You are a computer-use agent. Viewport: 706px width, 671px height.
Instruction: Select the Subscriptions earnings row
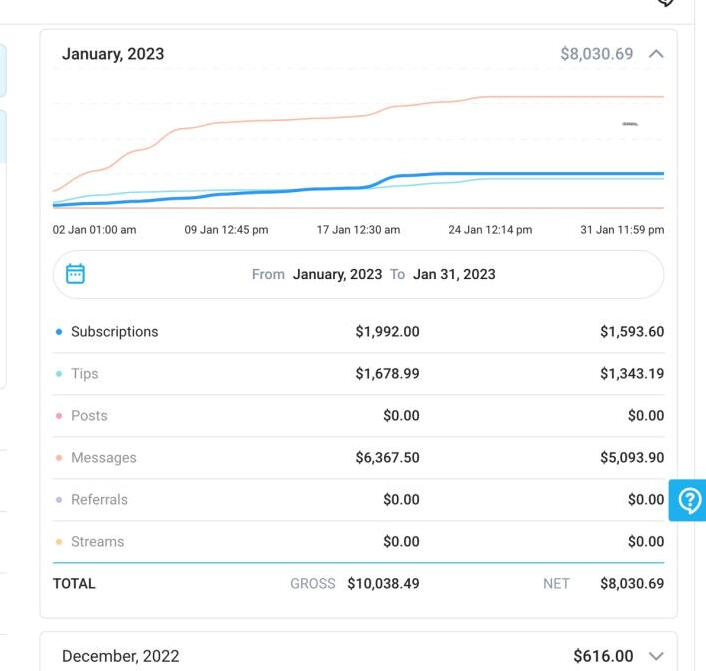click(x=114, y=332)
